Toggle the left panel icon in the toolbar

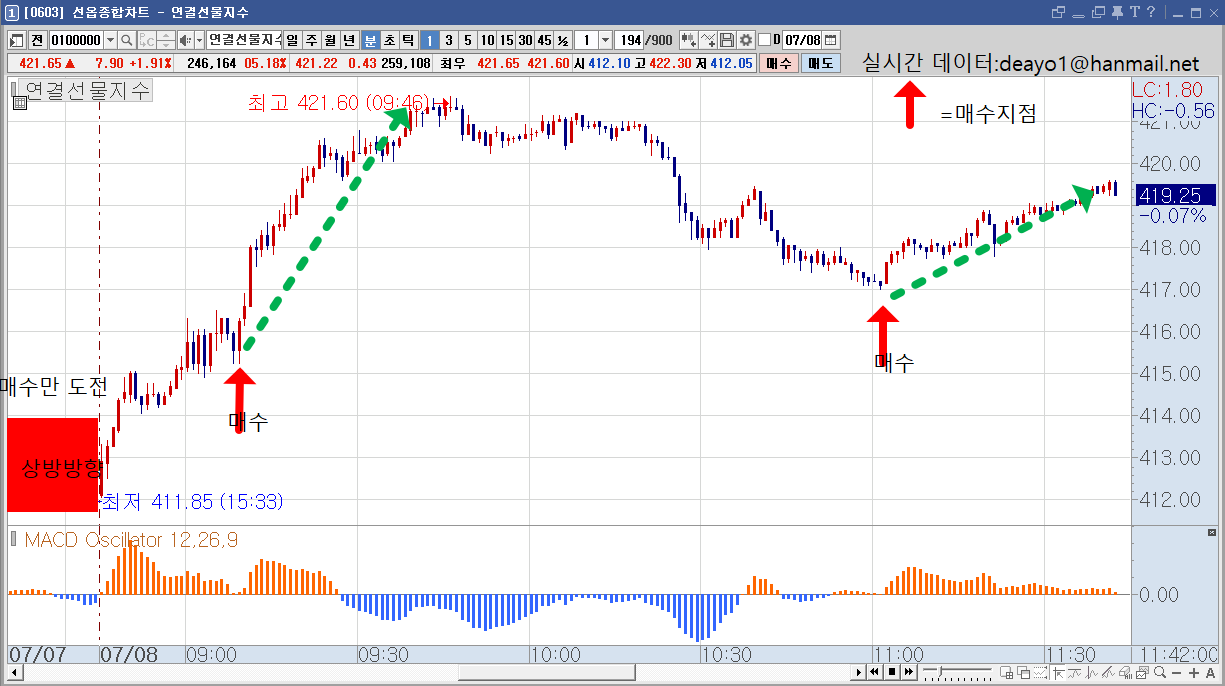point(17,40)
